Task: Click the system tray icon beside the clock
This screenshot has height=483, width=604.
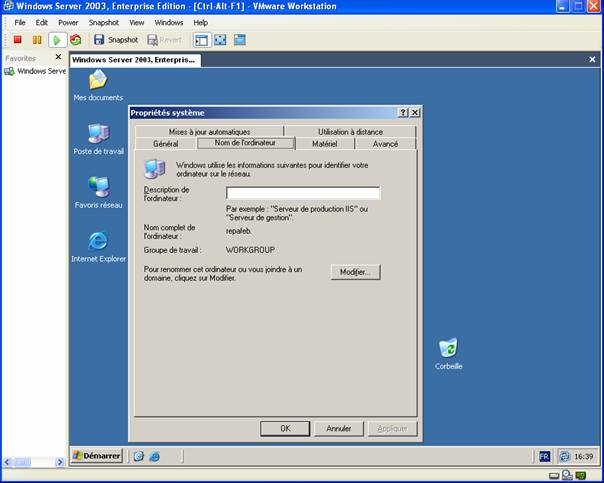Action: (565, 456)
